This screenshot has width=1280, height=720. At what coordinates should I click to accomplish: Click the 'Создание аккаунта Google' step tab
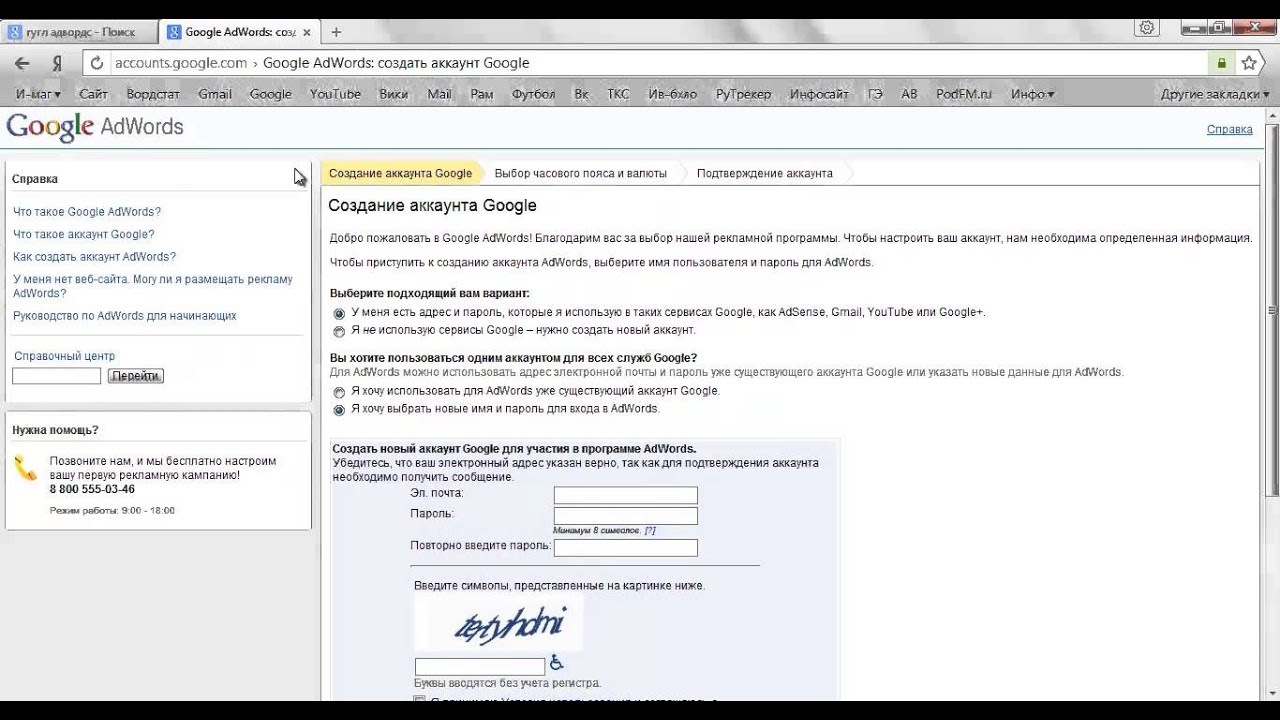400,173
